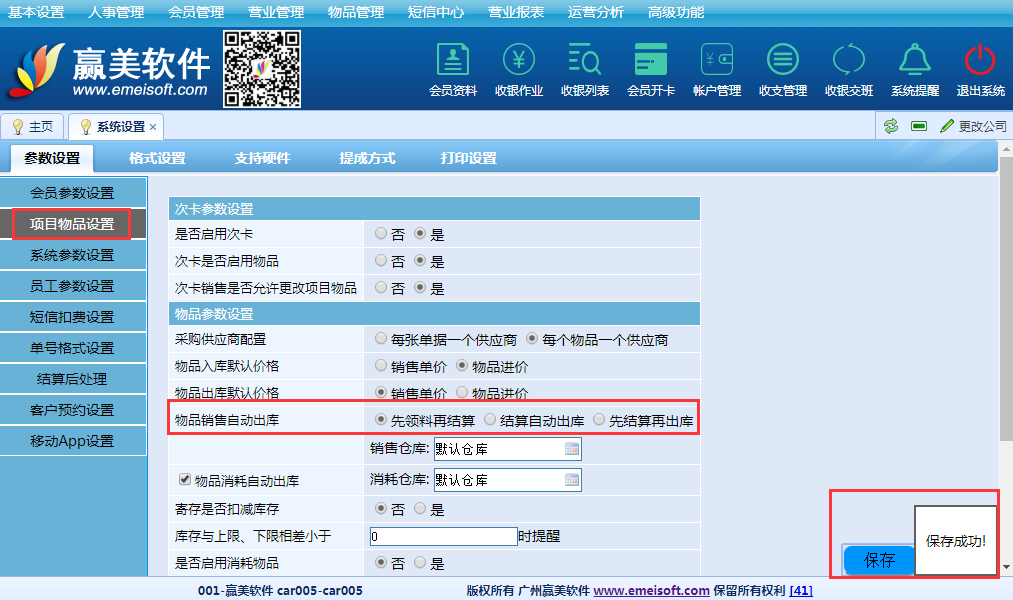Click the 收支管理 income-expense icon

pyautogui.click(x=782, y=62)
